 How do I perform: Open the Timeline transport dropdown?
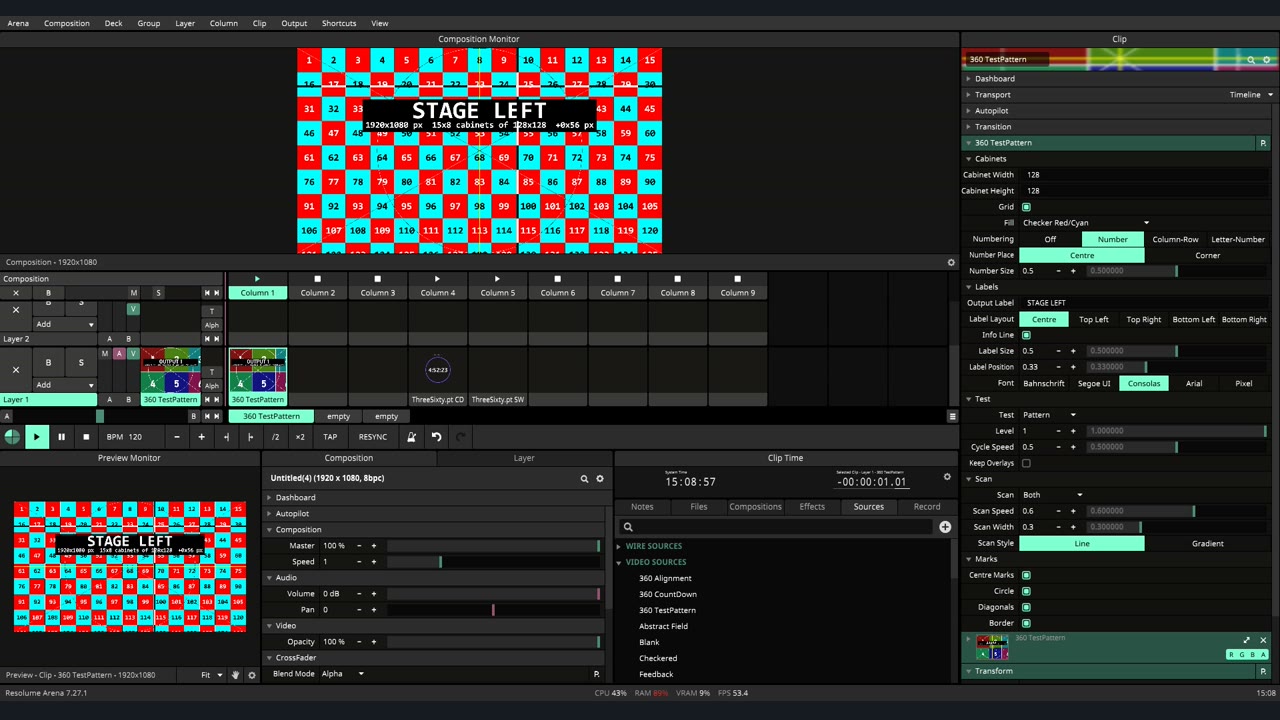tap(1251, 95)
